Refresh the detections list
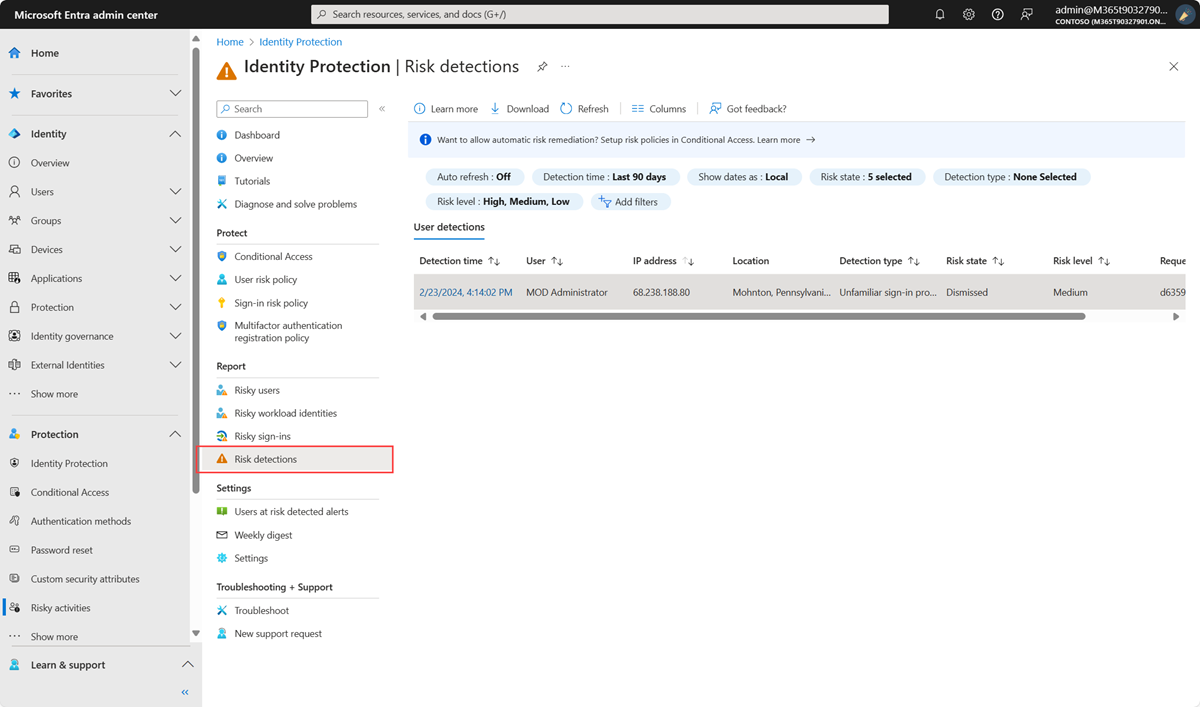The width and height of the screenshot is (1200, 707). coord(584,109)
